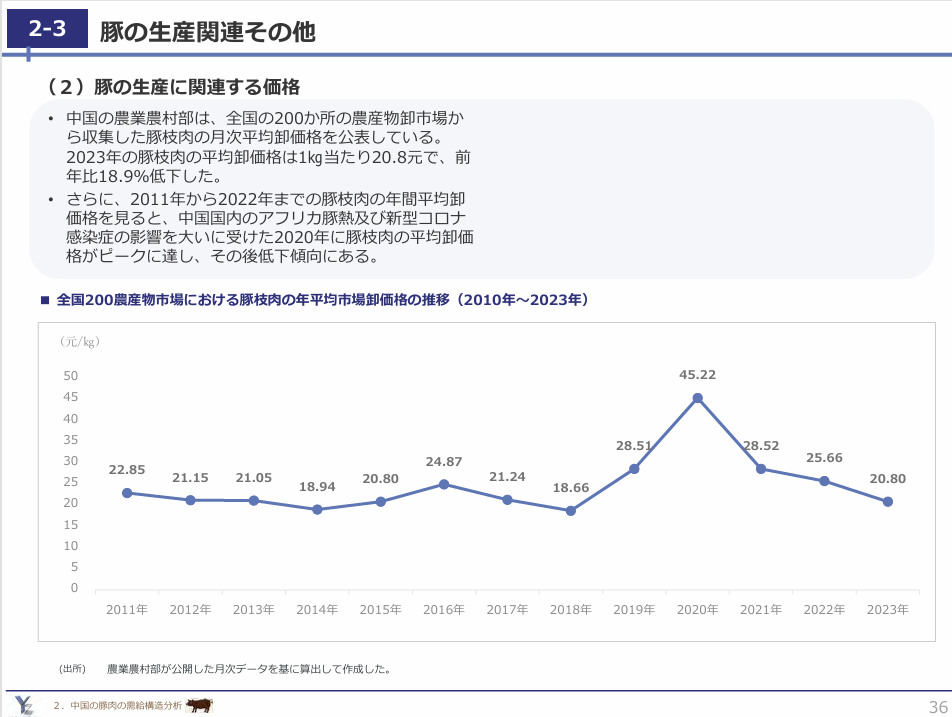Click the x-axis label 2023年
The image size is (952, 717).
click(x=888, y=610)
